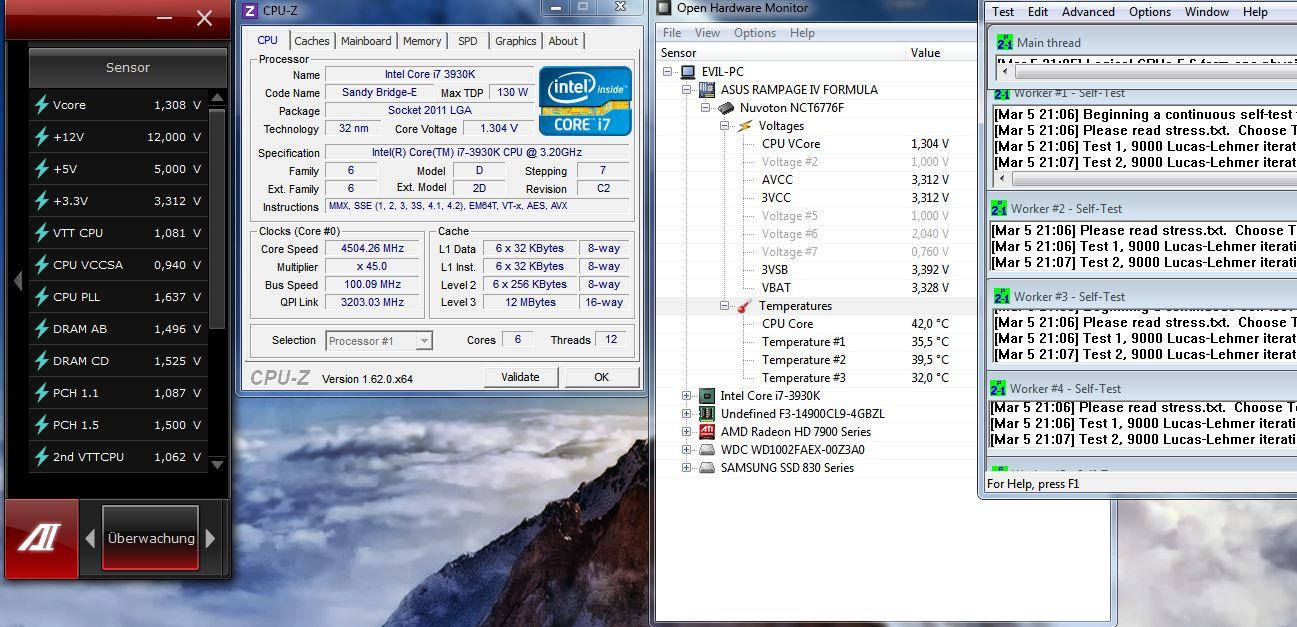Click the Überwachung button

151,538
